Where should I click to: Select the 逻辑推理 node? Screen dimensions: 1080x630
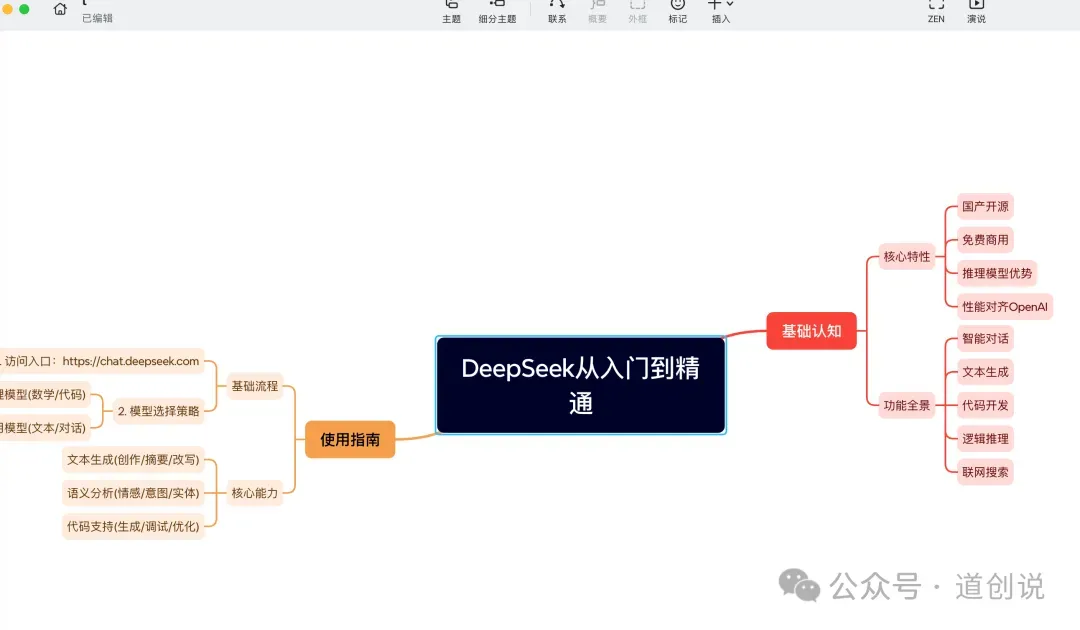tap(985, 439)
